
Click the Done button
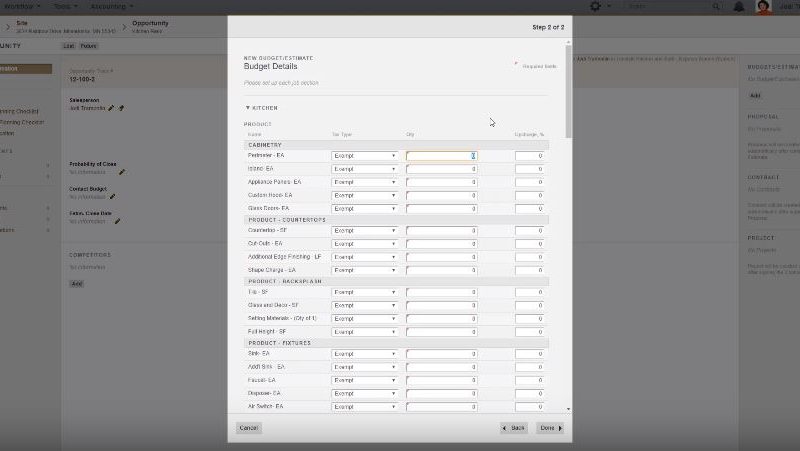550,428
